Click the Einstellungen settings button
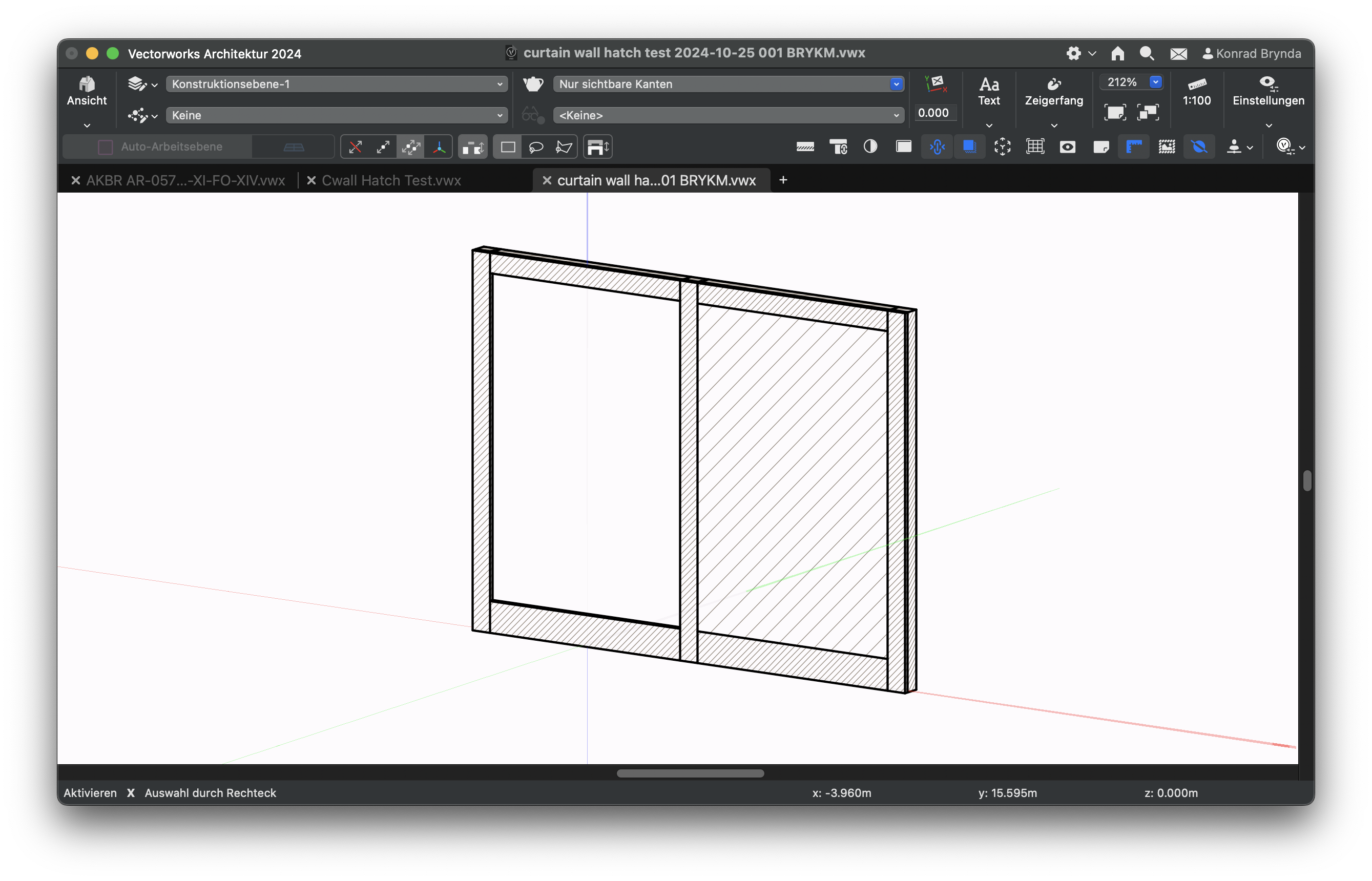This screenshot has width=1372, height=881. pos(1268,92)
